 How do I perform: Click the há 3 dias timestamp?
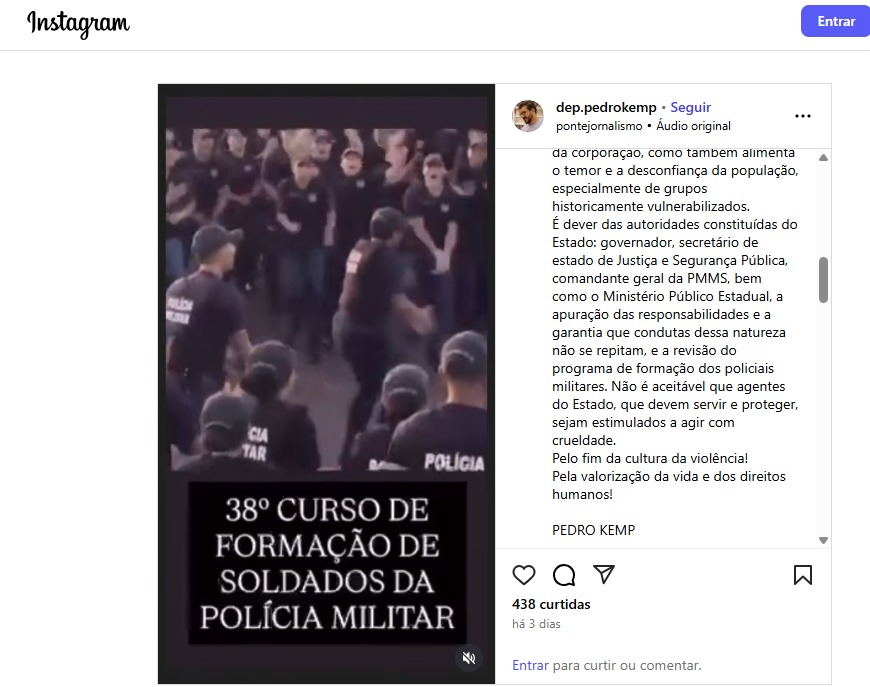pos(536,624)
